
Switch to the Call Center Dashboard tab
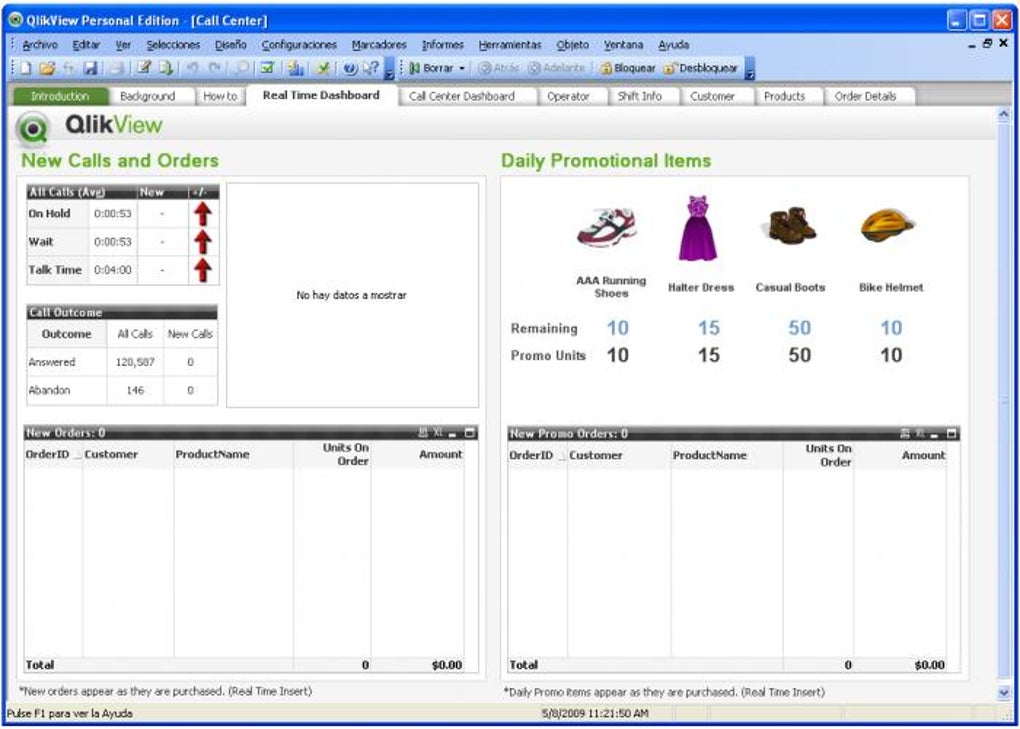point(462,96)
